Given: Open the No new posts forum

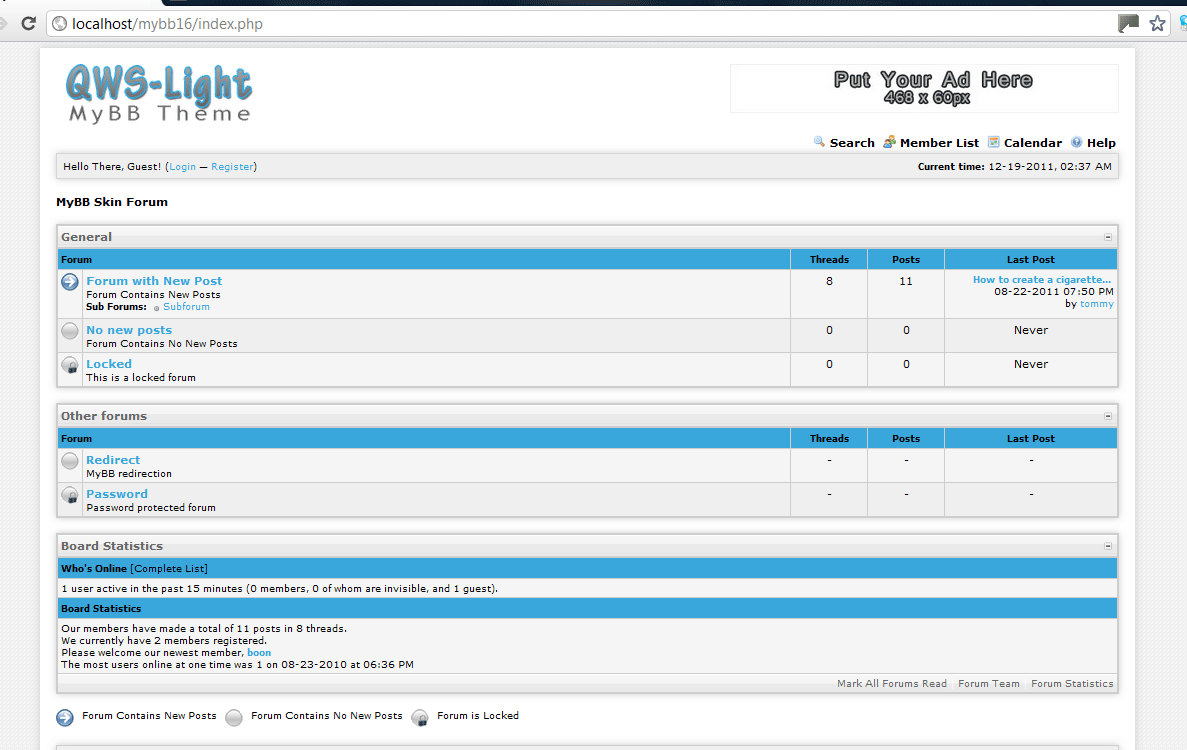Looking at the screenshot, I should [x=129, y=330].
